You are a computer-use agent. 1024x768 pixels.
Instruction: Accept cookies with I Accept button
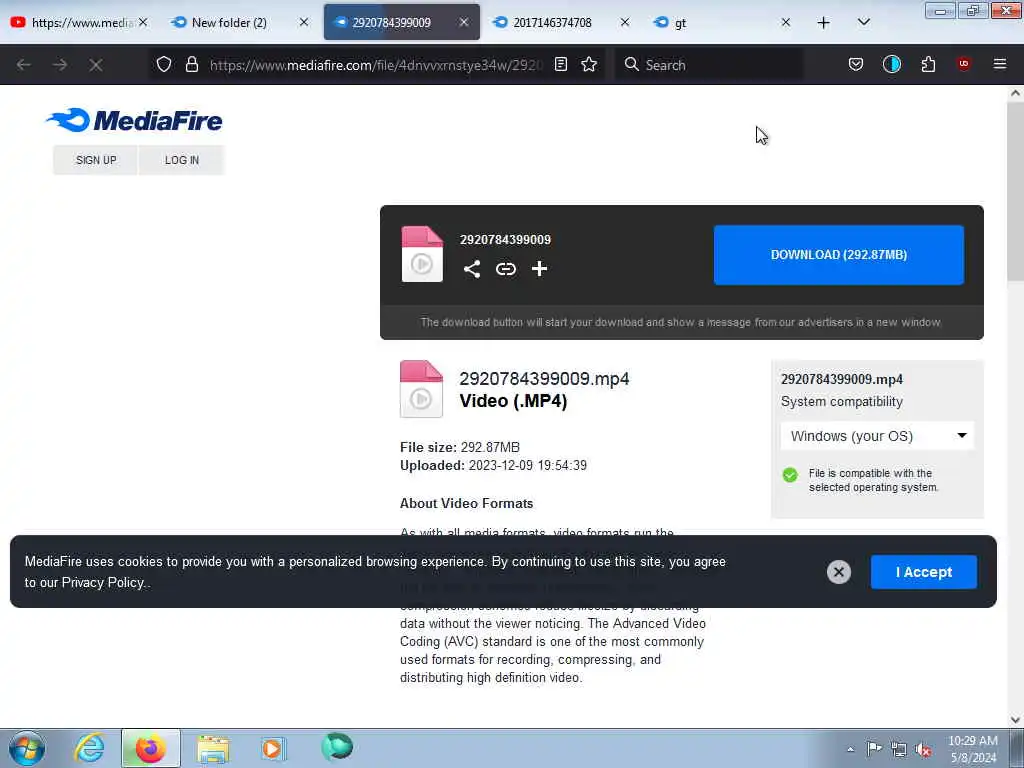[923, 572]
